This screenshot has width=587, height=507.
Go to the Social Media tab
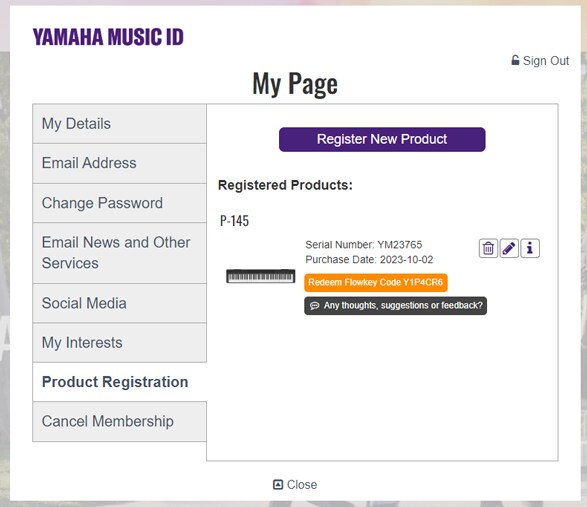click(119, 303)
